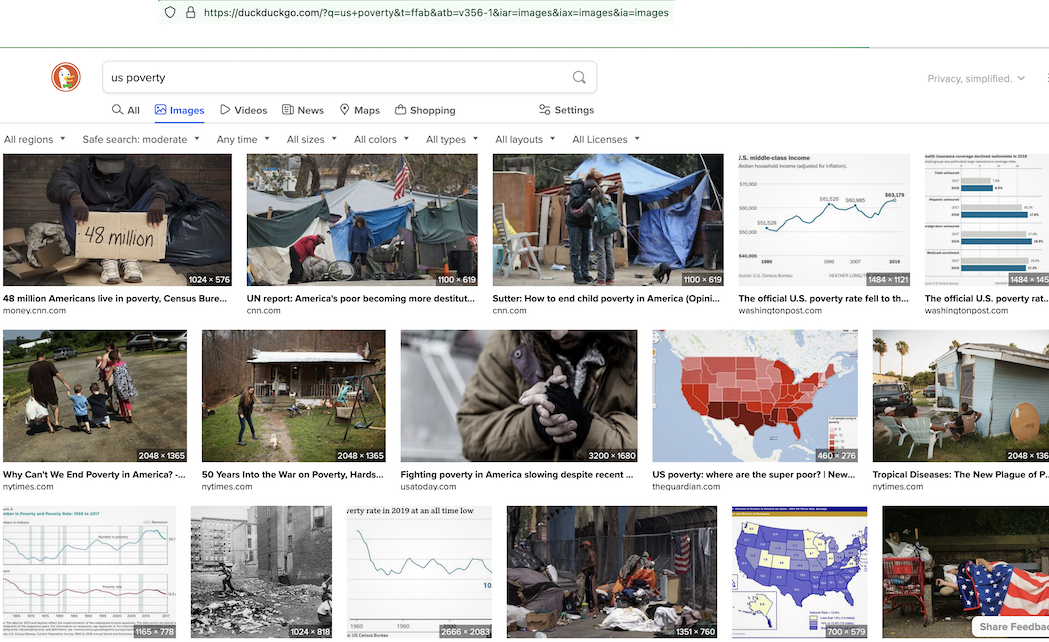Open 'rate in 2019 at all time low' chart
Viewport: 1049px width, 642px height.
[419, 572]
